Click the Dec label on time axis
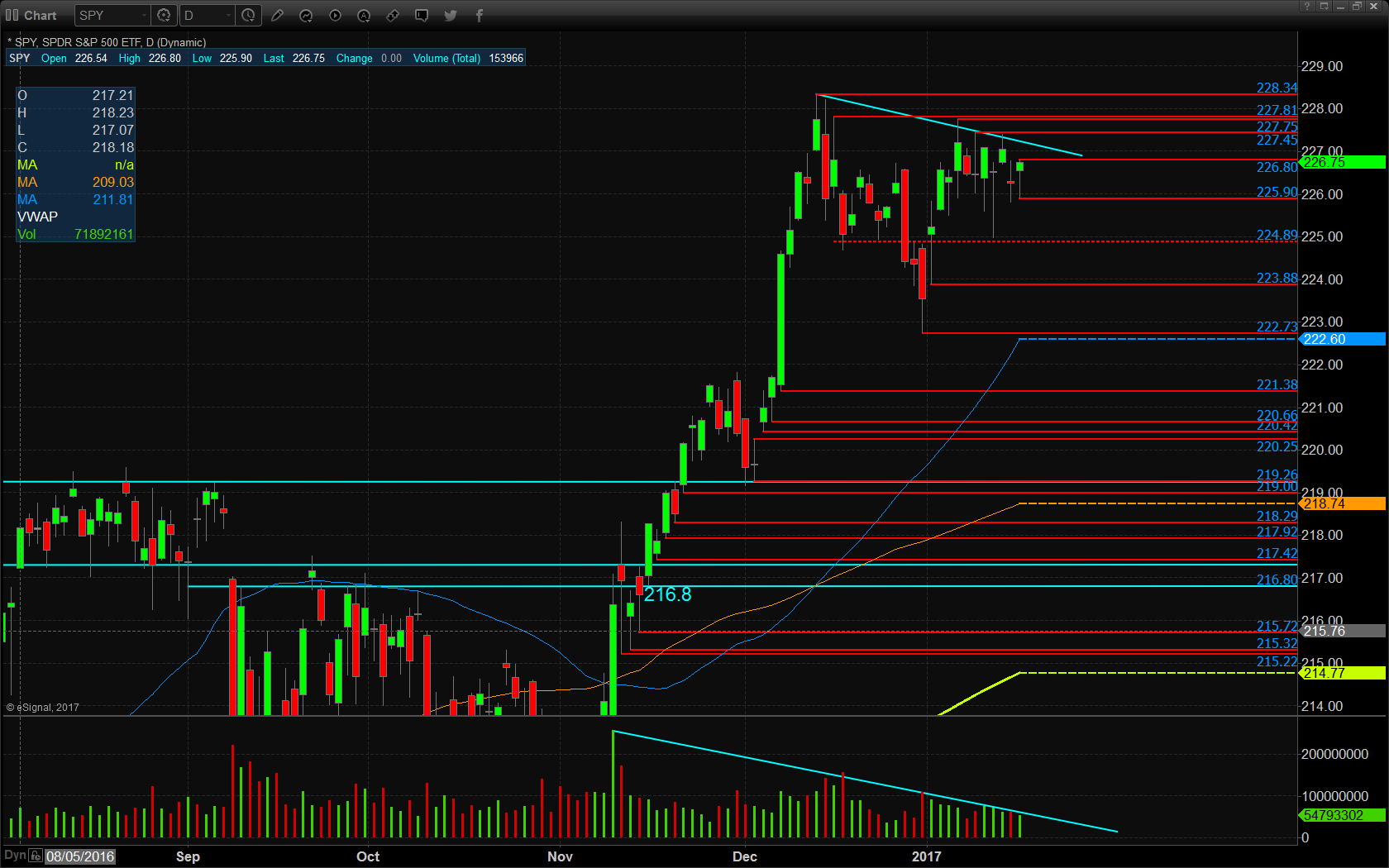Image resolution: width=1389 pixels, height=868 pixels. click(745, 856)
